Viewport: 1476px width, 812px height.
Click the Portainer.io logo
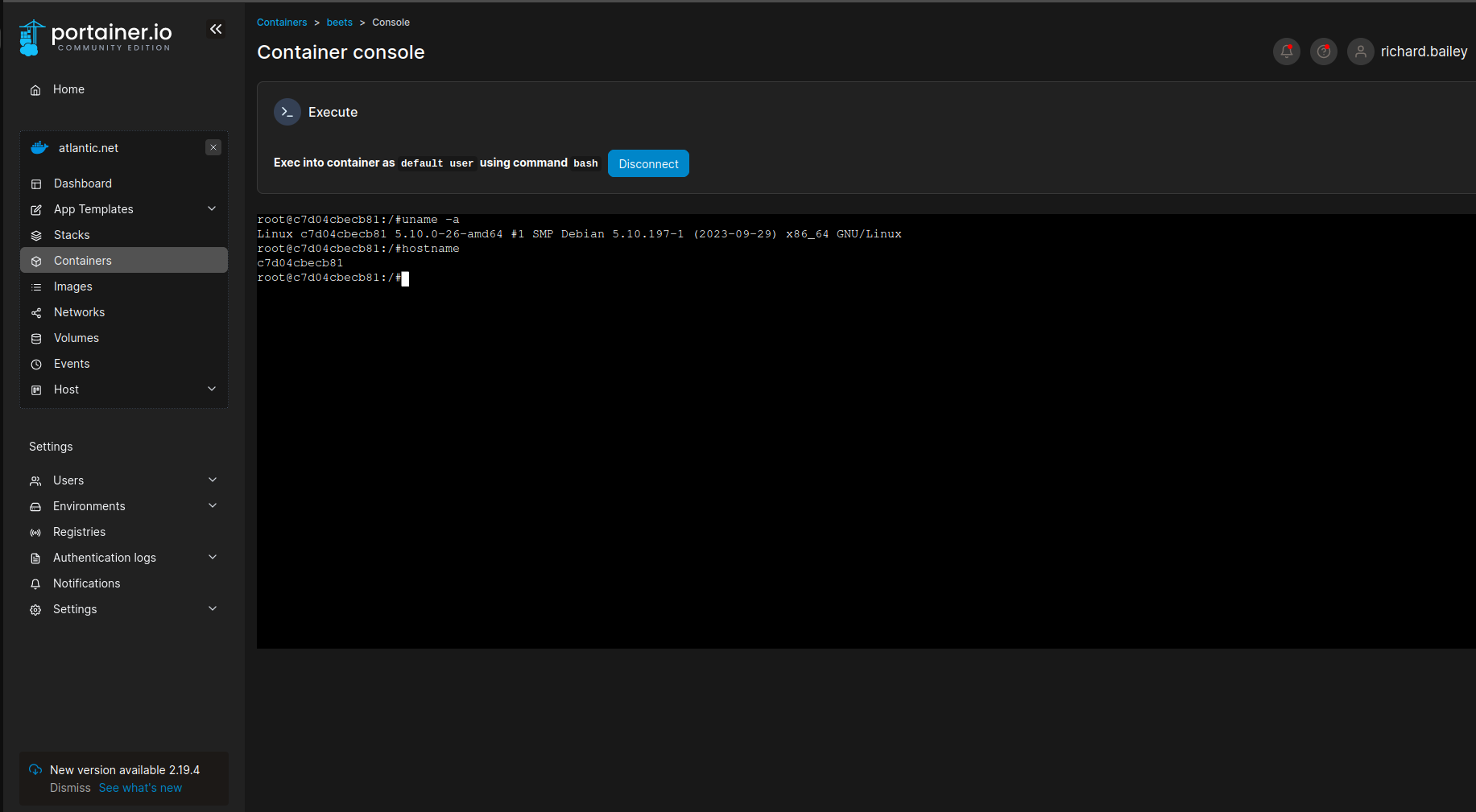coord(95,37)
